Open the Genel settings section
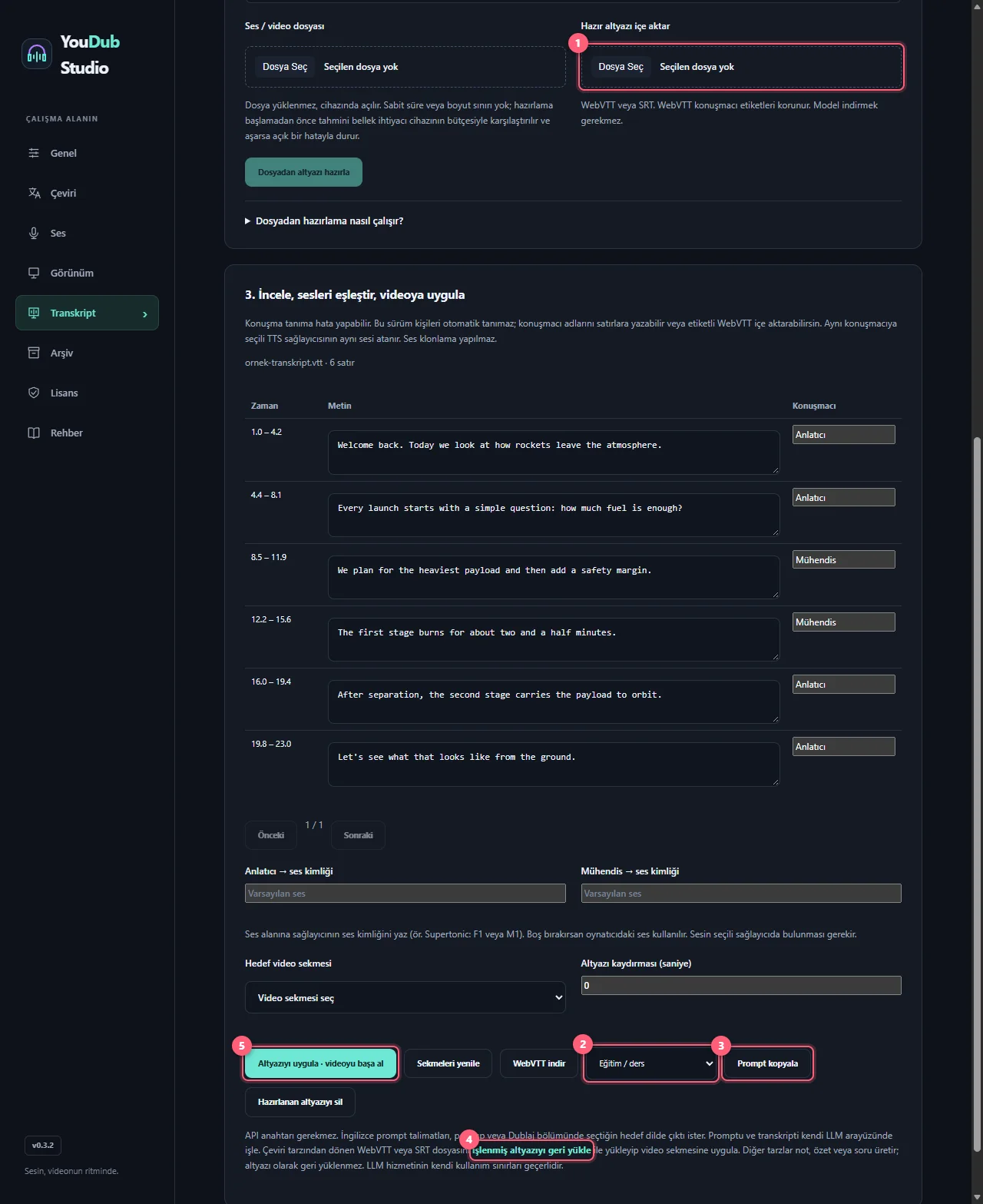 click(x=87, y=153)
